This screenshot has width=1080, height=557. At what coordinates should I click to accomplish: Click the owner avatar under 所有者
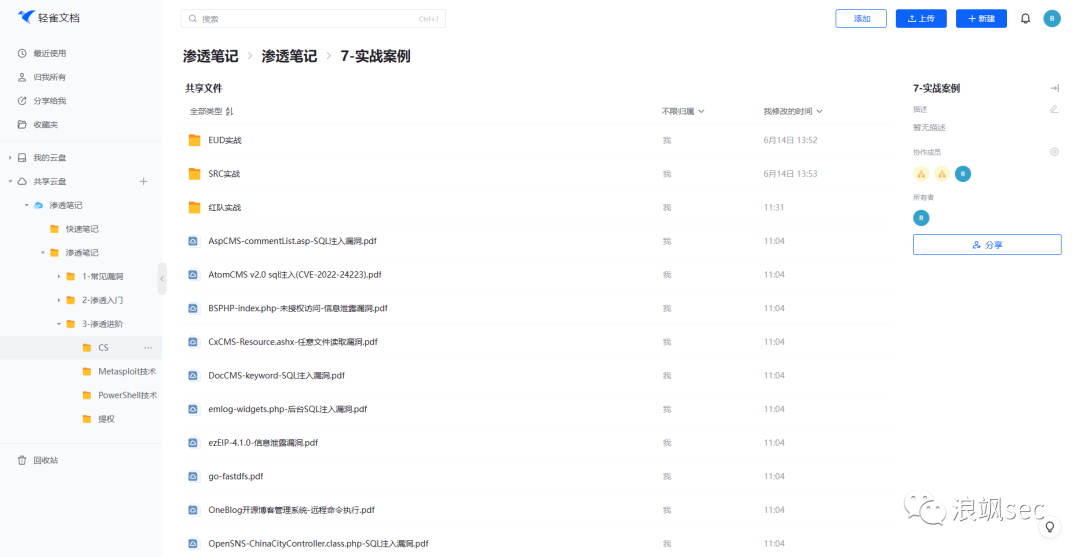click(921, 218)
